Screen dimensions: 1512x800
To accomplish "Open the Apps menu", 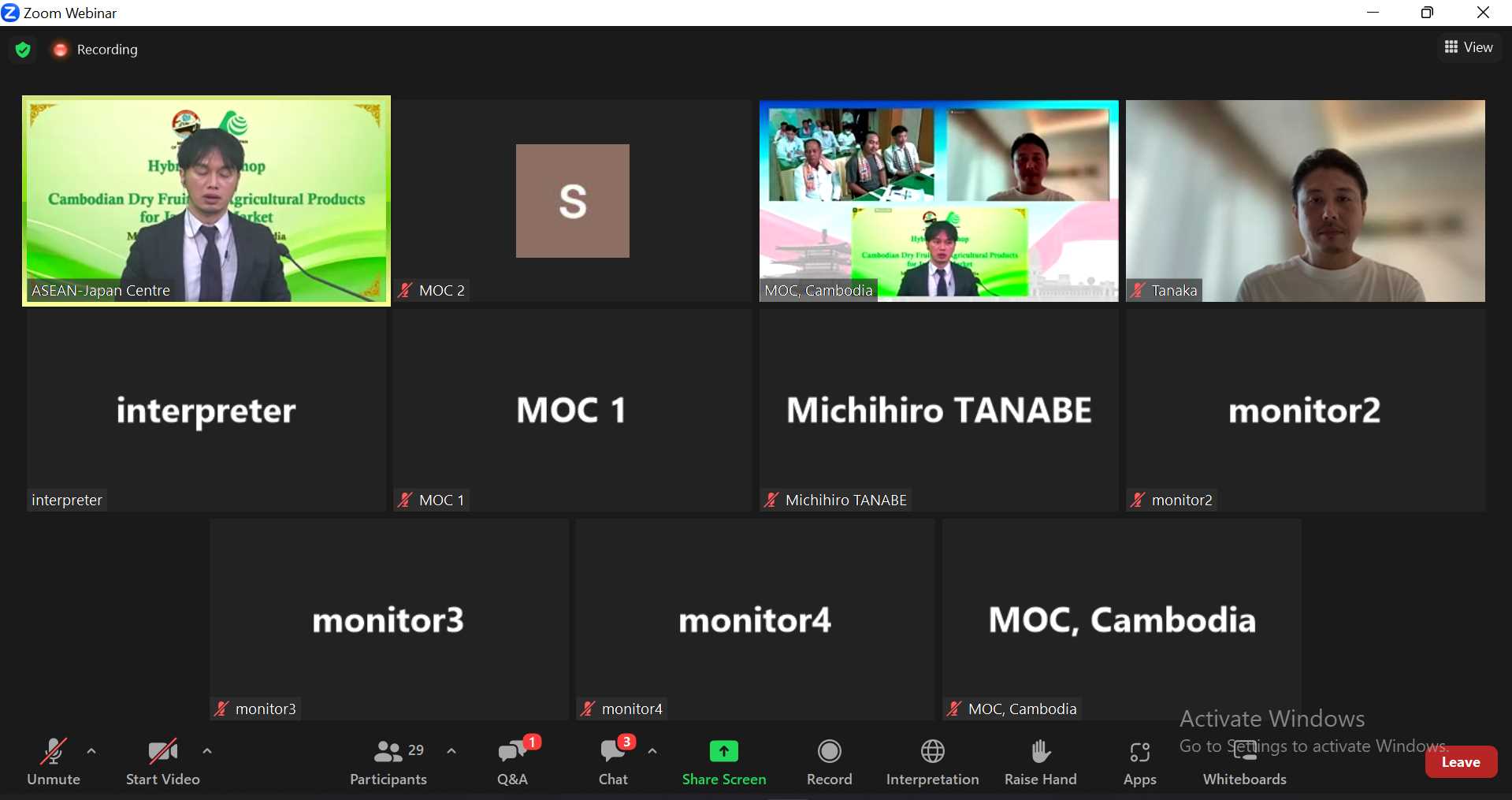I will click(x=1140, y=761).
